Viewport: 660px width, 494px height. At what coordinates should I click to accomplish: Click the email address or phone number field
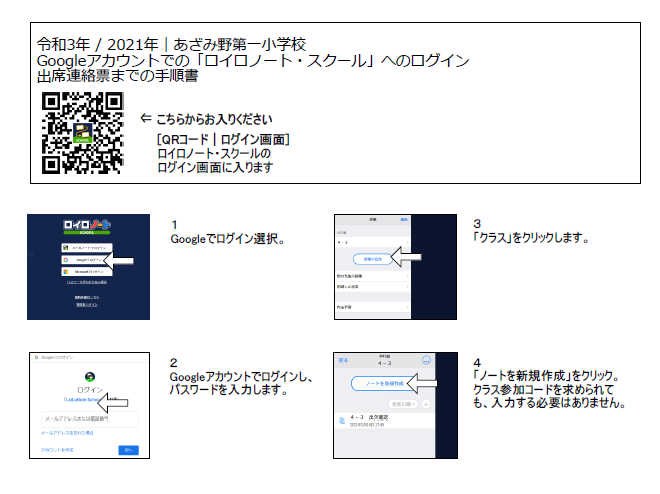90,419
